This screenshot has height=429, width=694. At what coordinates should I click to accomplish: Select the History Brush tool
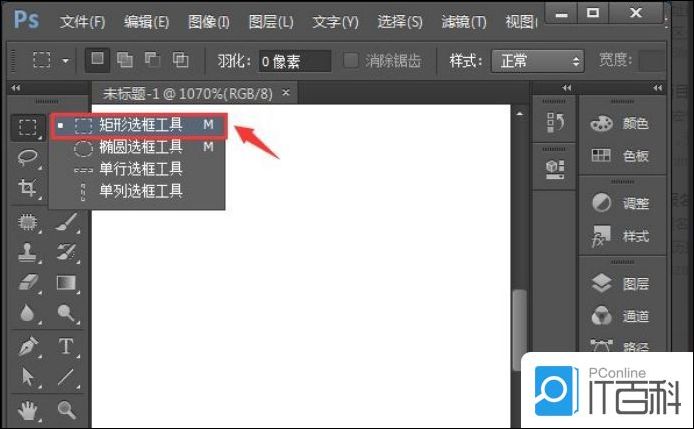pyautogui.click(x=66, y=252)
